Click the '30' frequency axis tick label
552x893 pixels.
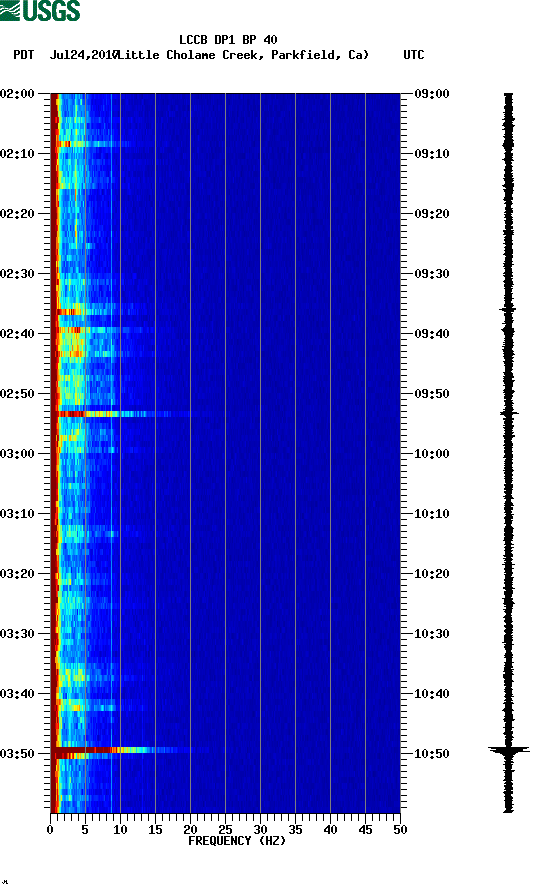tap(260, 830)
